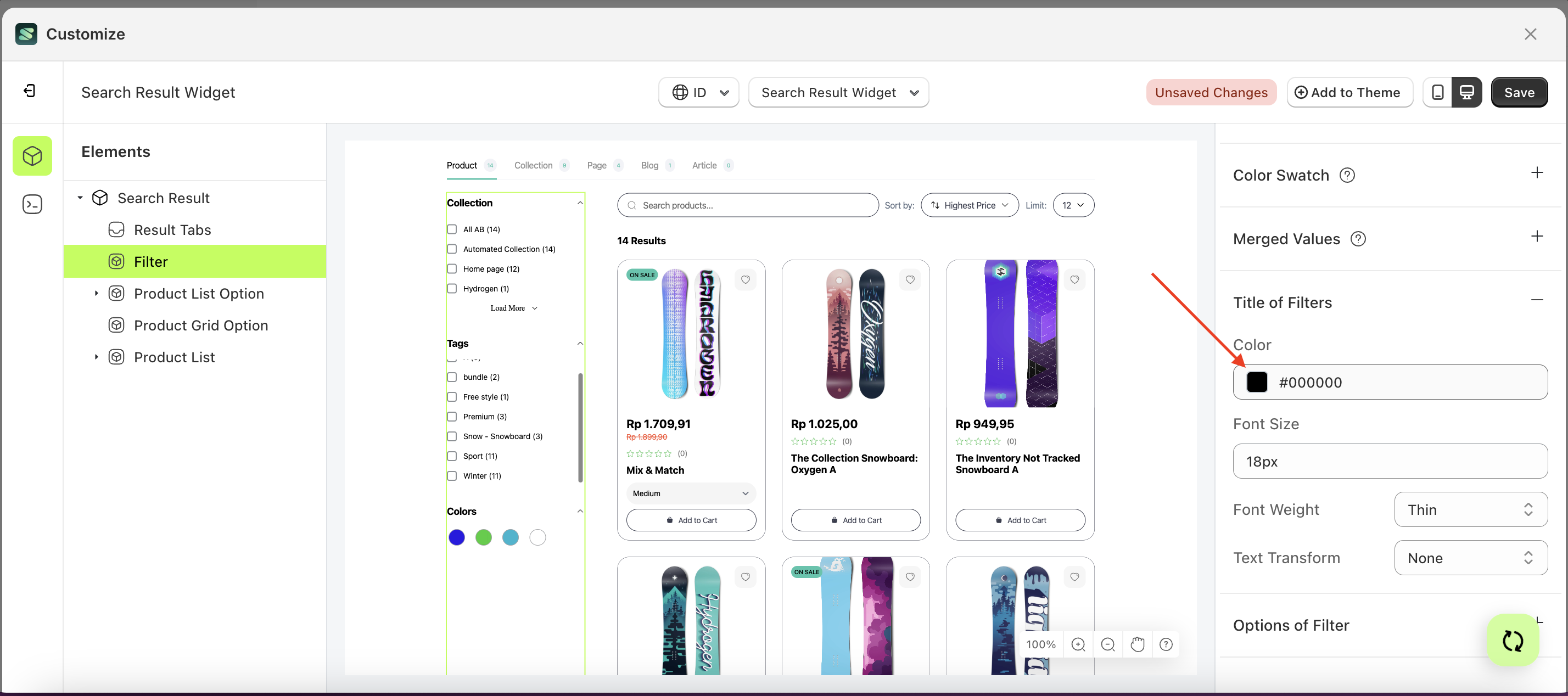Click the zoom-in icon in preview controls

tap(1079, 644)
